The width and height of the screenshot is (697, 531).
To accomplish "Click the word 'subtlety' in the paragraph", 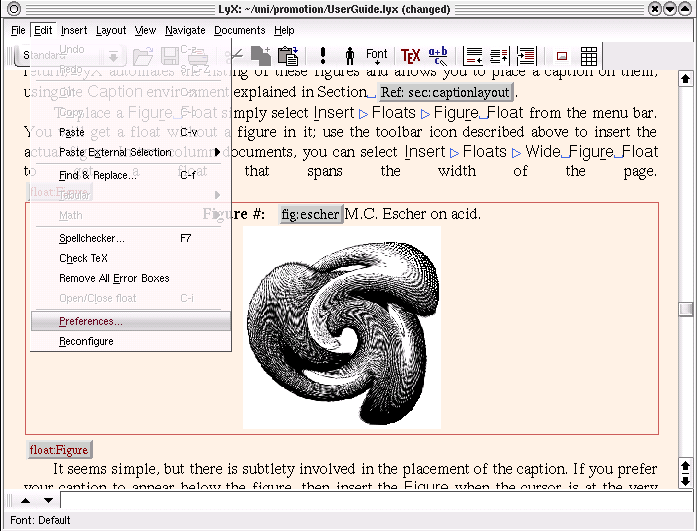I will pos(268,469).
